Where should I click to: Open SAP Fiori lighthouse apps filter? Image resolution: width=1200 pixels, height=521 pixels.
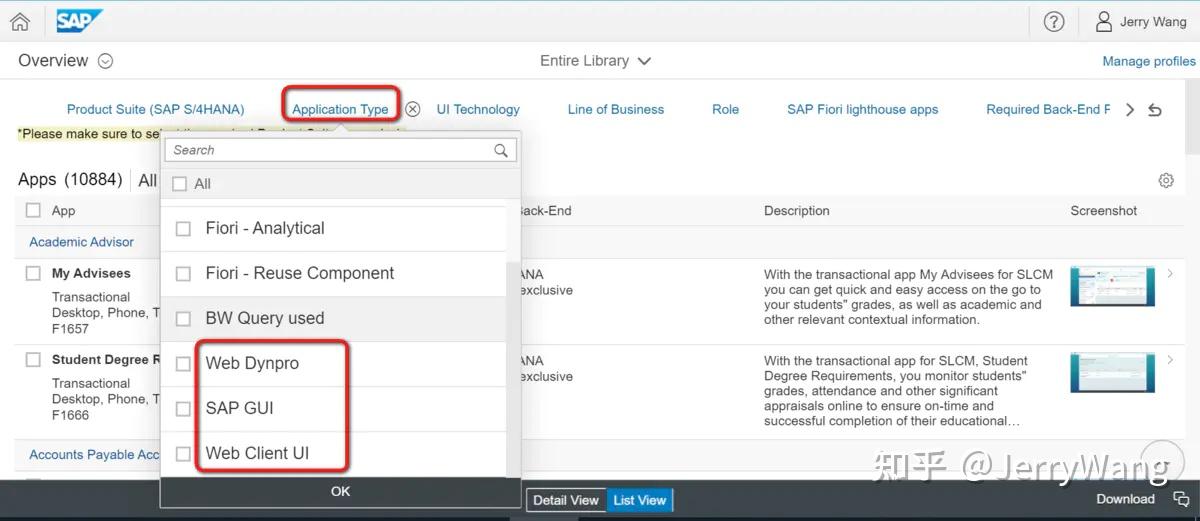863,109
